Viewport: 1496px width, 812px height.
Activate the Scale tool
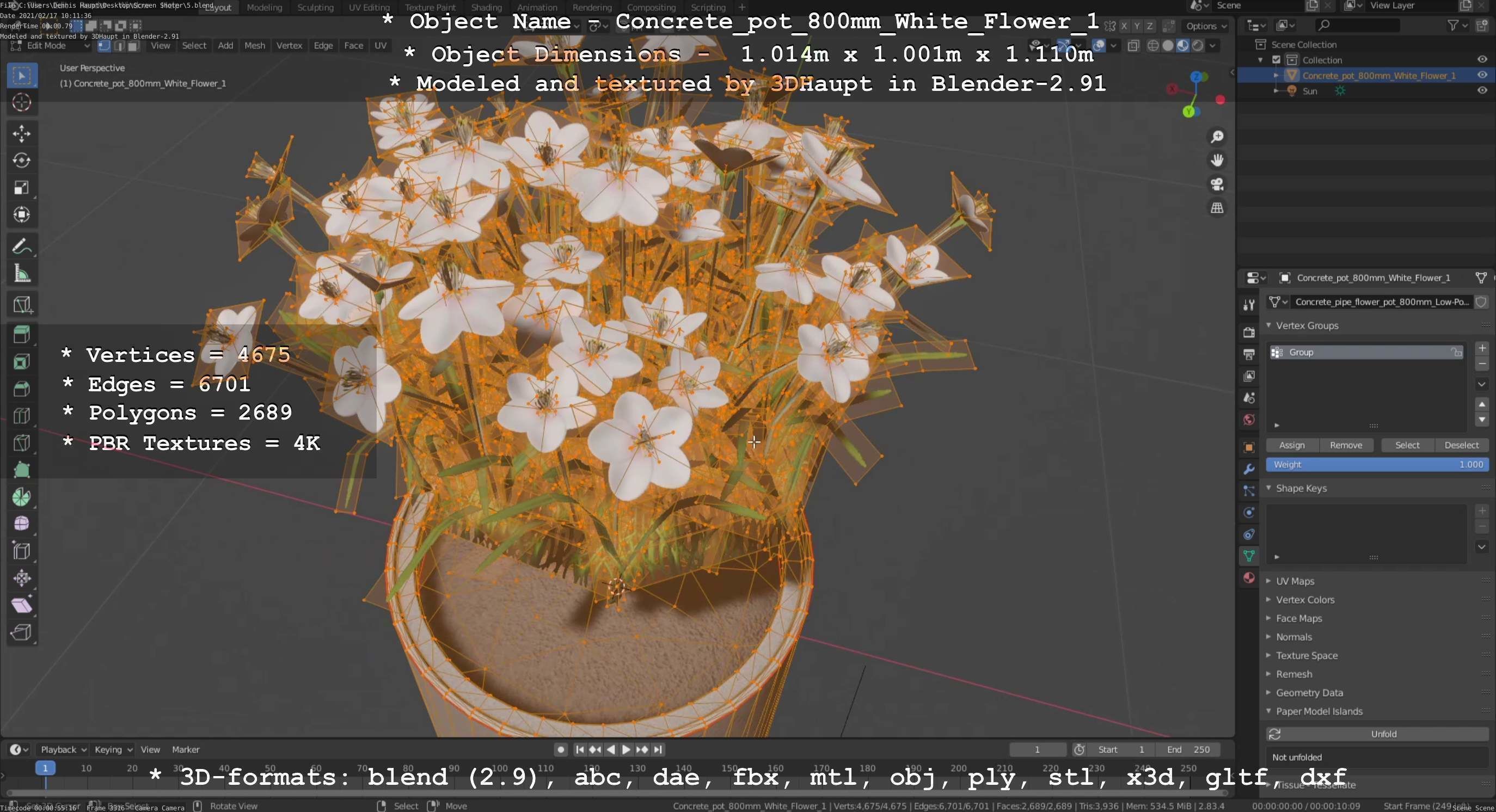click(x=21, y=187)
